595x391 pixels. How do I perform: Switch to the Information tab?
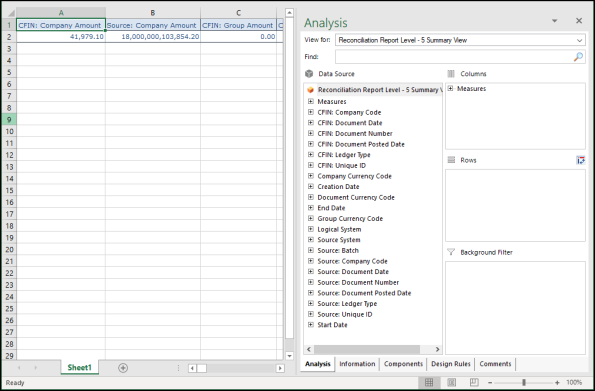pyautogui.click(x=357, y=364)
